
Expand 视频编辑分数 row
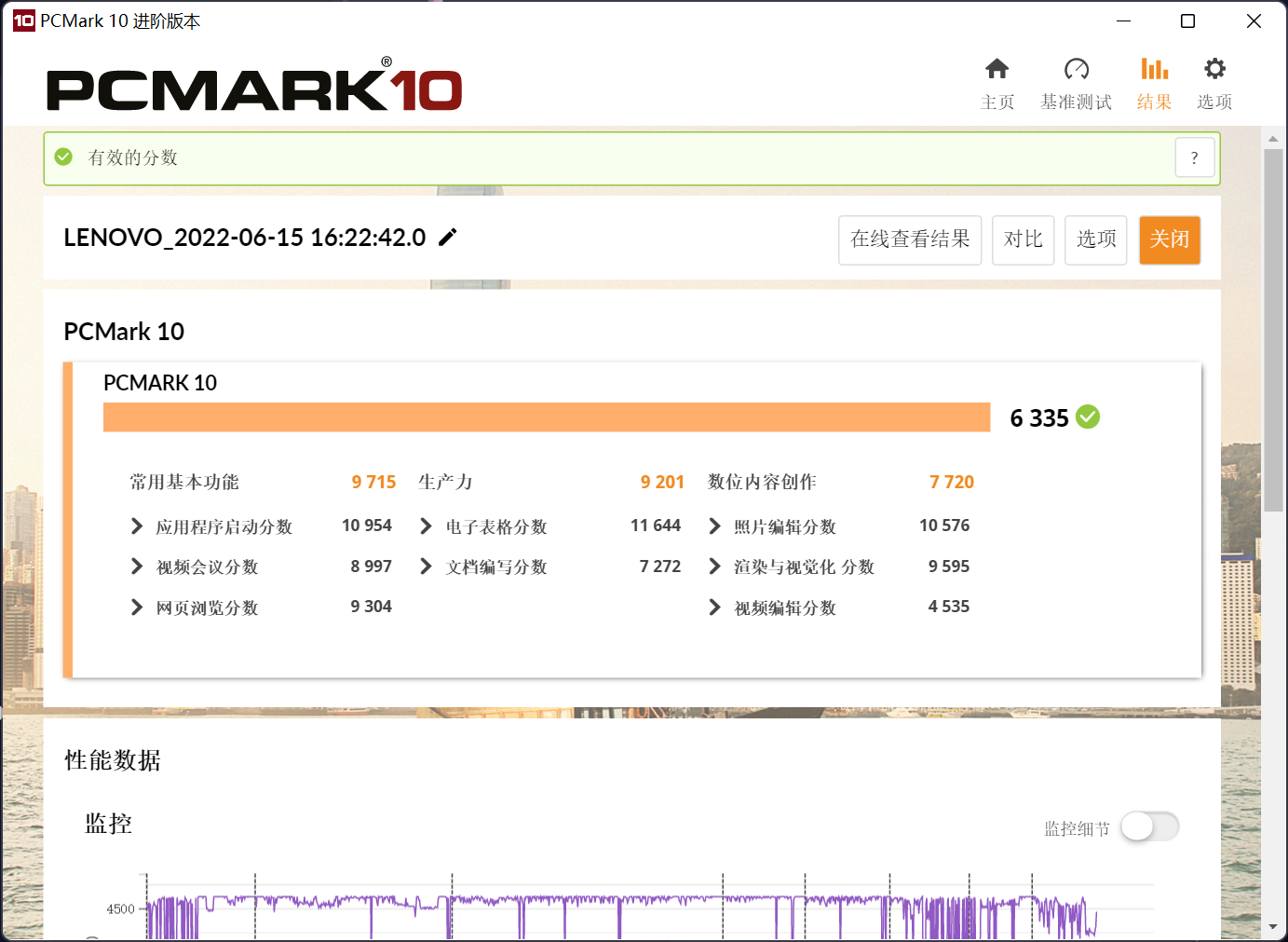714,608
